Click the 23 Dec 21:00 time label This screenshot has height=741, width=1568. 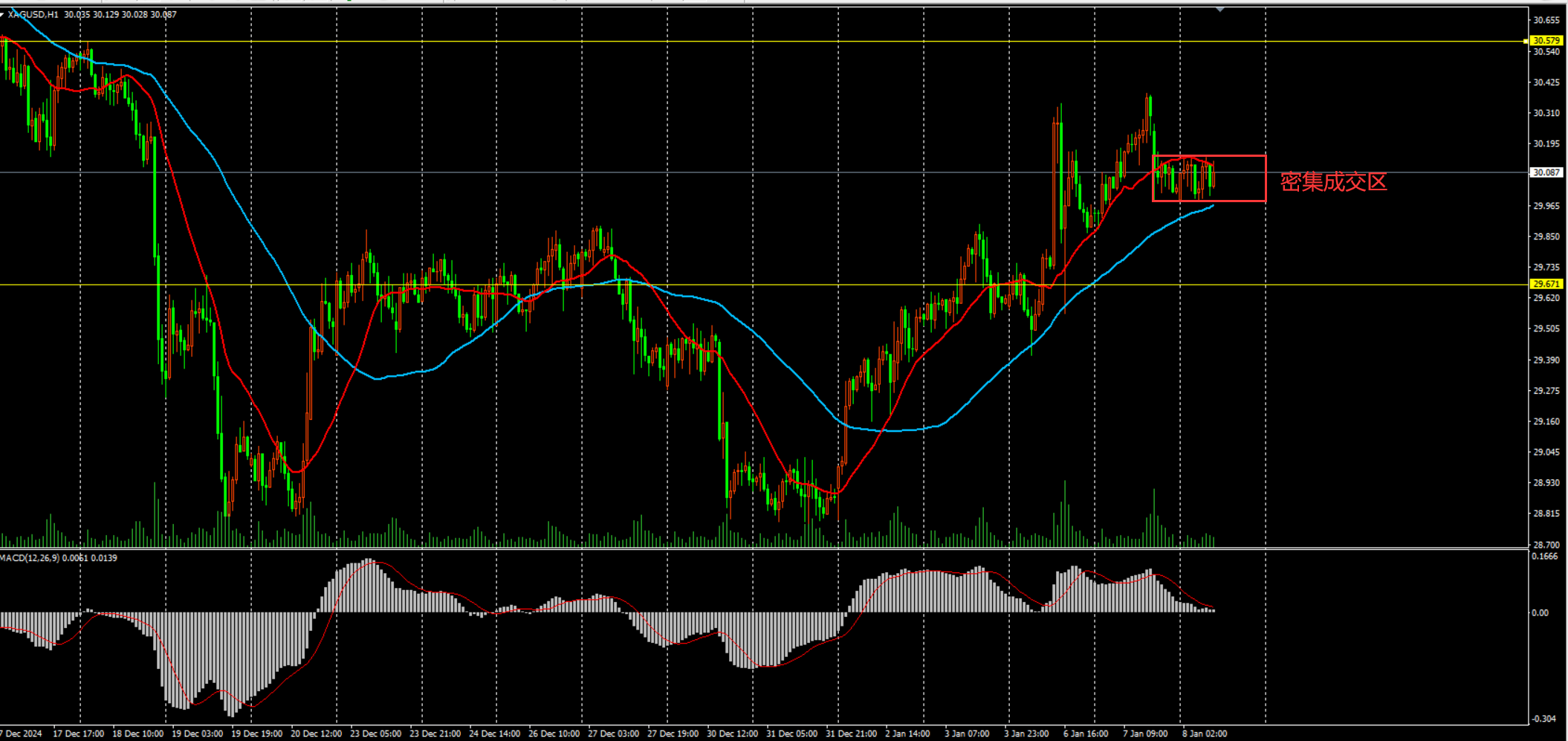pos(435,734)
